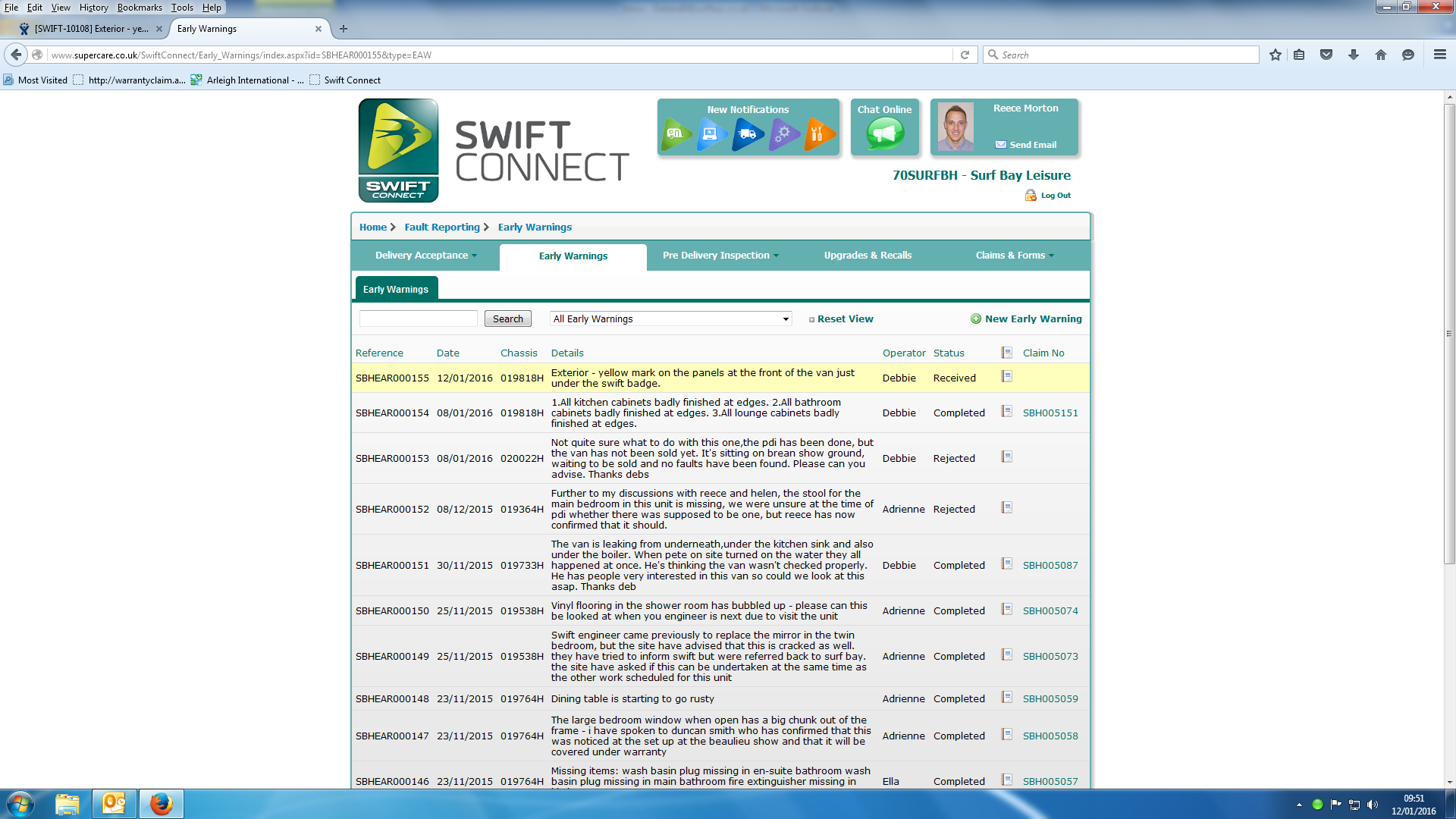The height and width of the screenshot is (819, 1456).
Task: Open the History menu
Action: point(93,8)
